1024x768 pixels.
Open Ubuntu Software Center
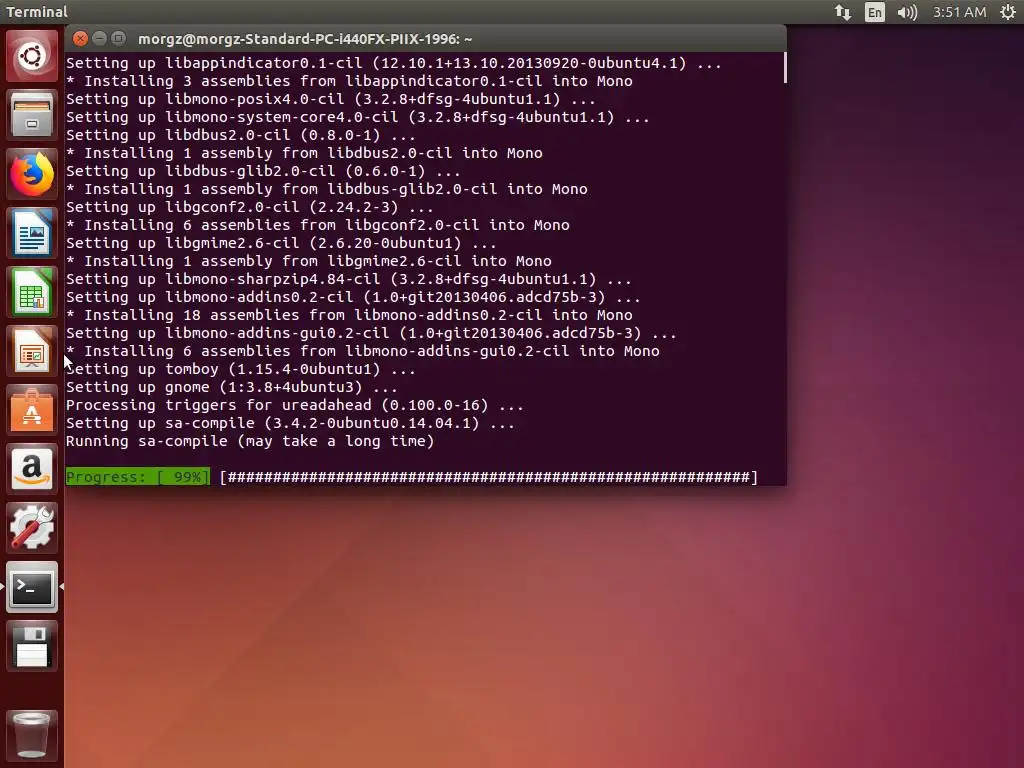point(31,409)
